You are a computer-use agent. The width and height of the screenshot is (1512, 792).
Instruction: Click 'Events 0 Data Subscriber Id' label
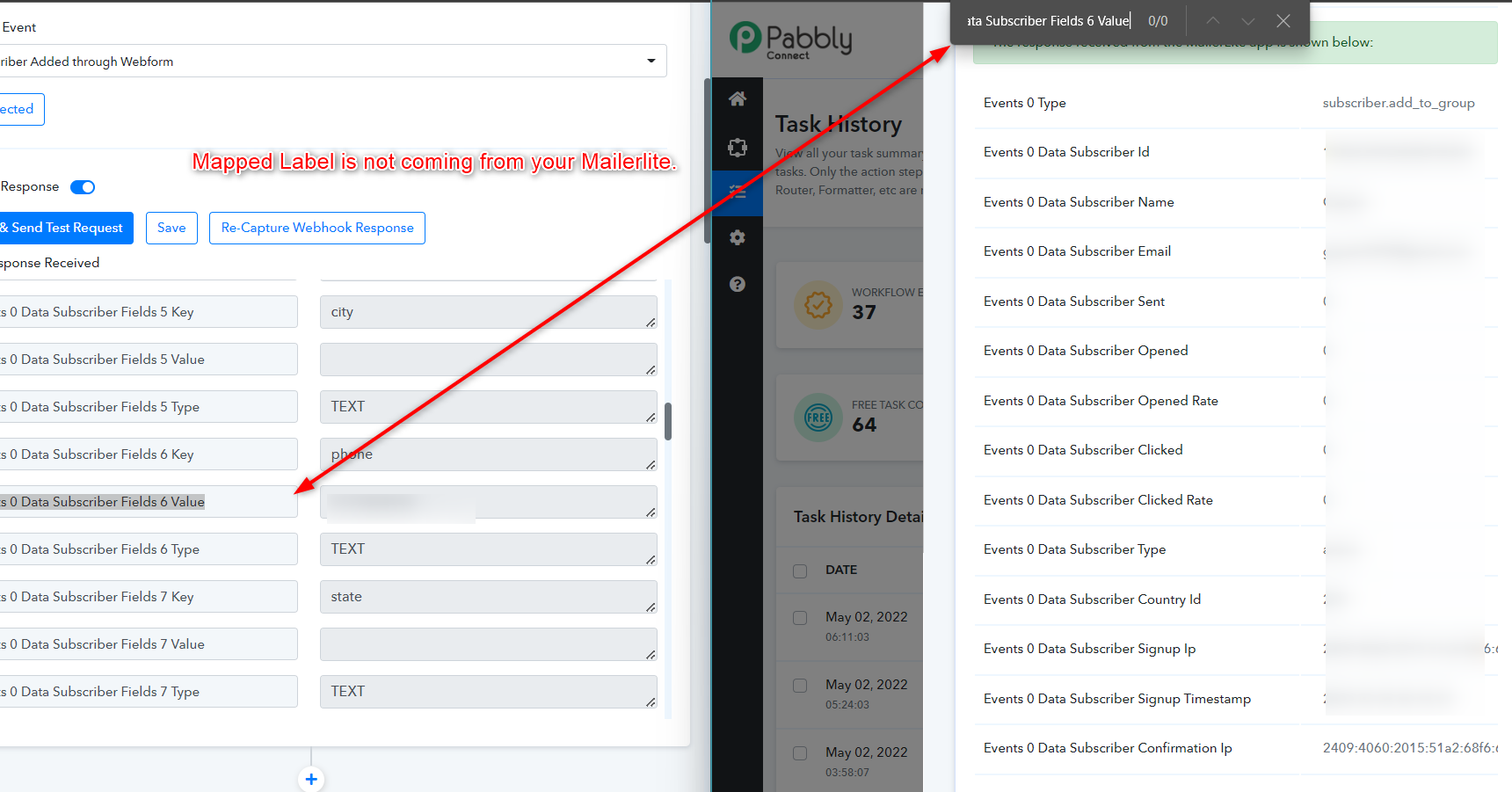pyautogui.click(x=1066, y=152)
